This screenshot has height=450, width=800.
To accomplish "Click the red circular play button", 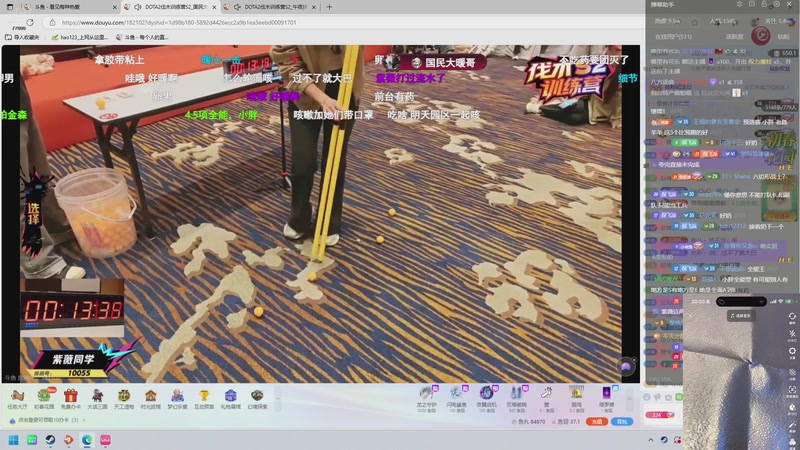I will pos(761,35).
